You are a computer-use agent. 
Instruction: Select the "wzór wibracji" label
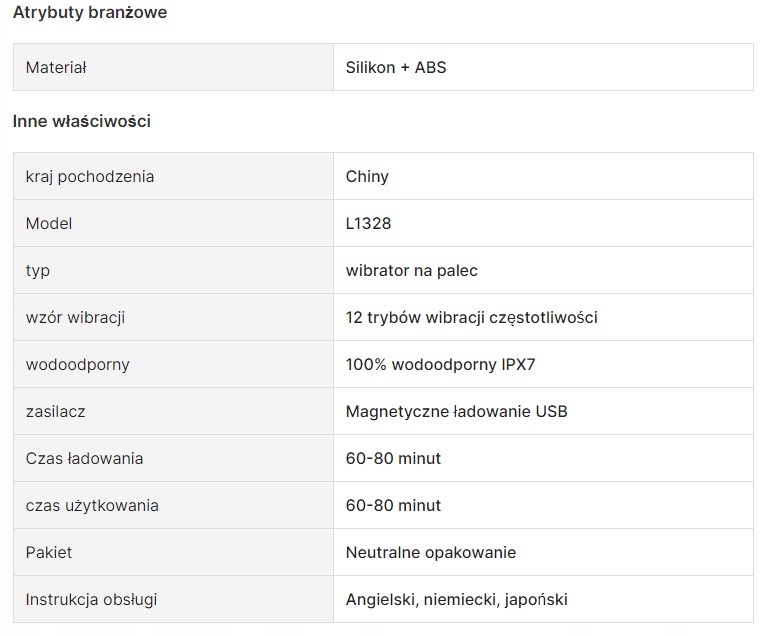coord(75,318)
